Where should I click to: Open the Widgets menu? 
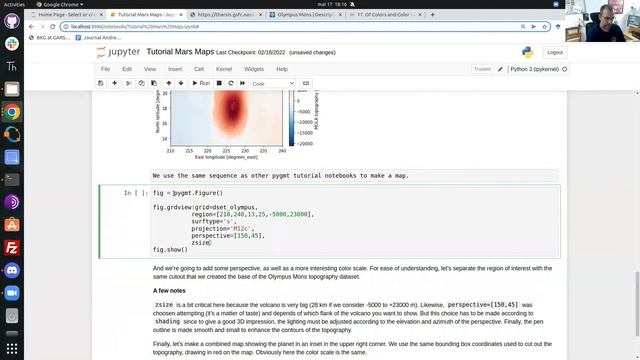tap(254, 69)
